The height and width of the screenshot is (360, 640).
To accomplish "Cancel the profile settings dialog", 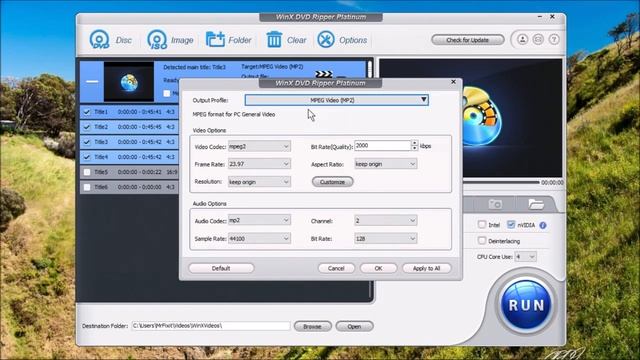I will (336, 268).
